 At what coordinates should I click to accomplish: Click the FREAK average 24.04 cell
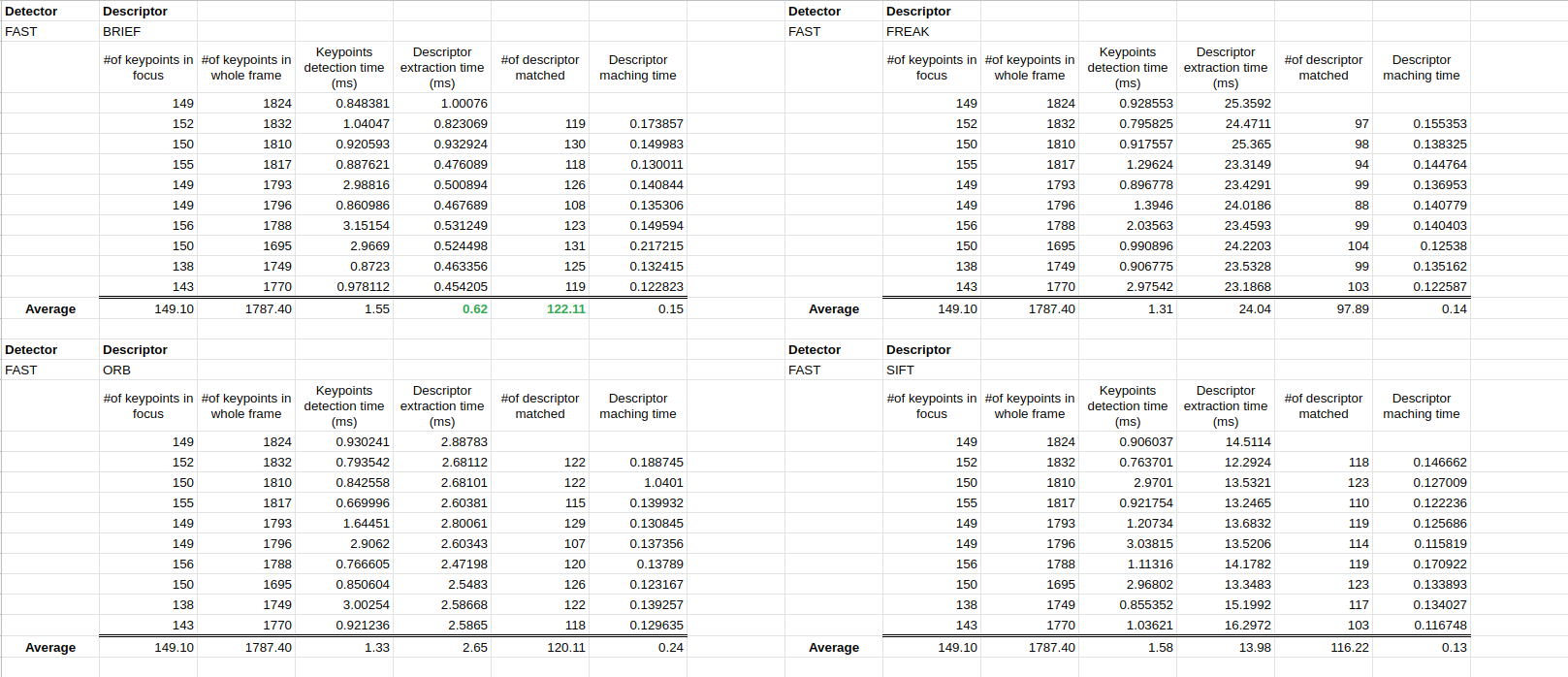pyautogui.click(x=1226, y=308)
